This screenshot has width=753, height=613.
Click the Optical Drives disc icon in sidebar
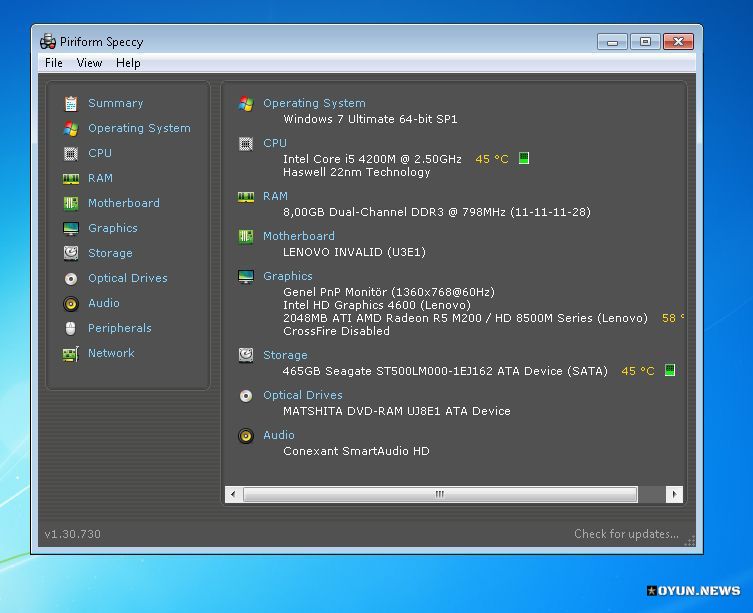click(71, 279)
